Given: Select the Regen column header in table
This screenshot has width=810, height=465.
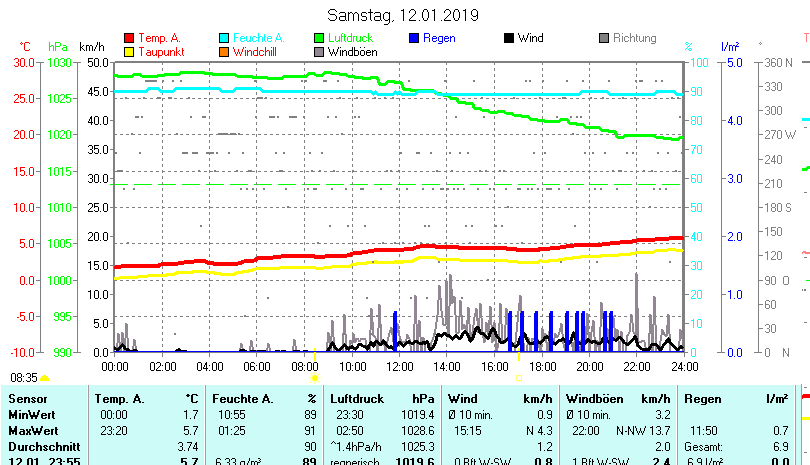Looking at the screenshot, I should tap(702, 399).
